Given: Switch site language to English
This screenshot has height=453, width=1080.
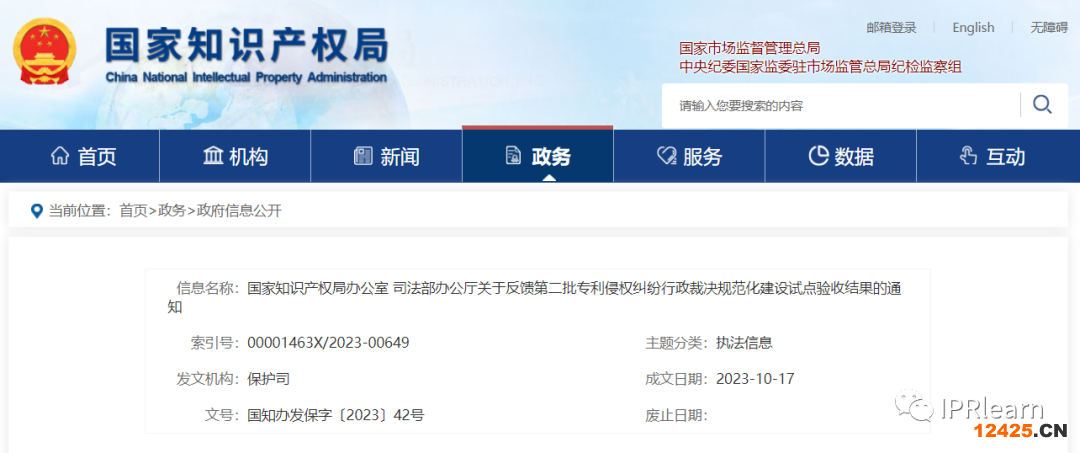Looking at the screenshot, I should [973, 27].
